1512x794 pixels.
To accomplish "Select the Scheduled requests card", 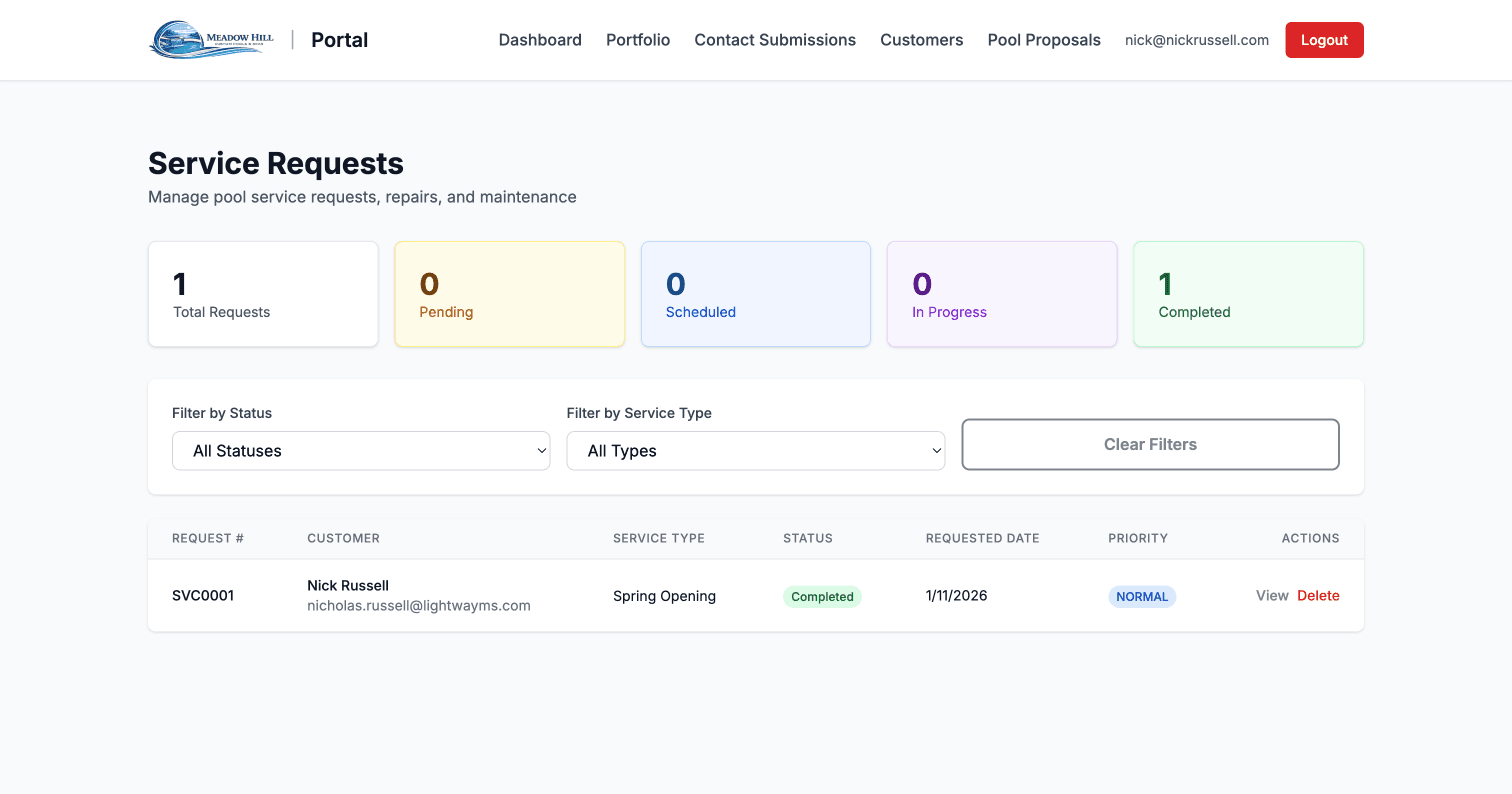I will click(755, 293).
